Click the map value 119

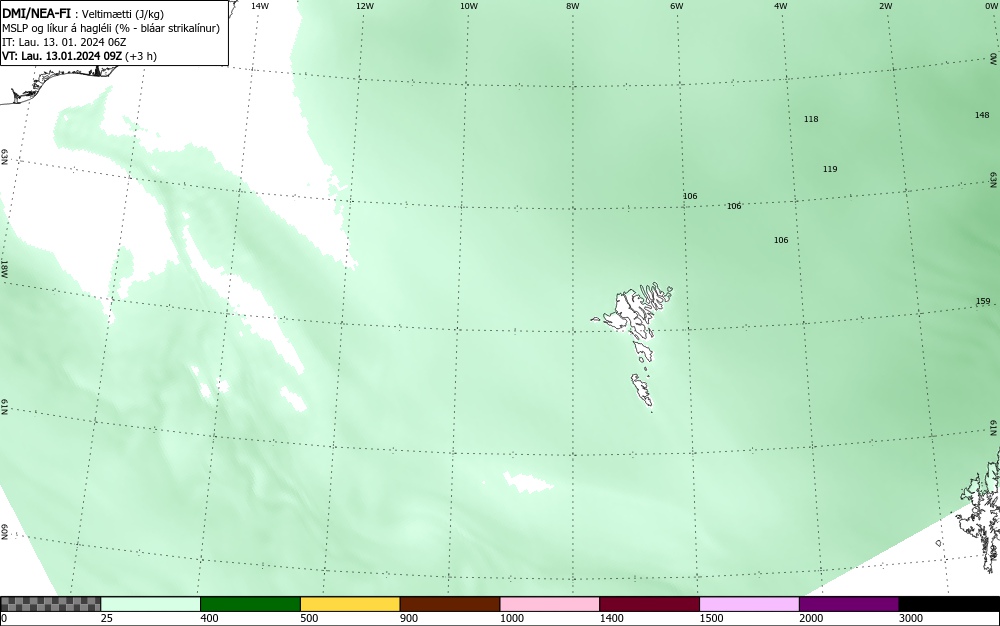830,170
